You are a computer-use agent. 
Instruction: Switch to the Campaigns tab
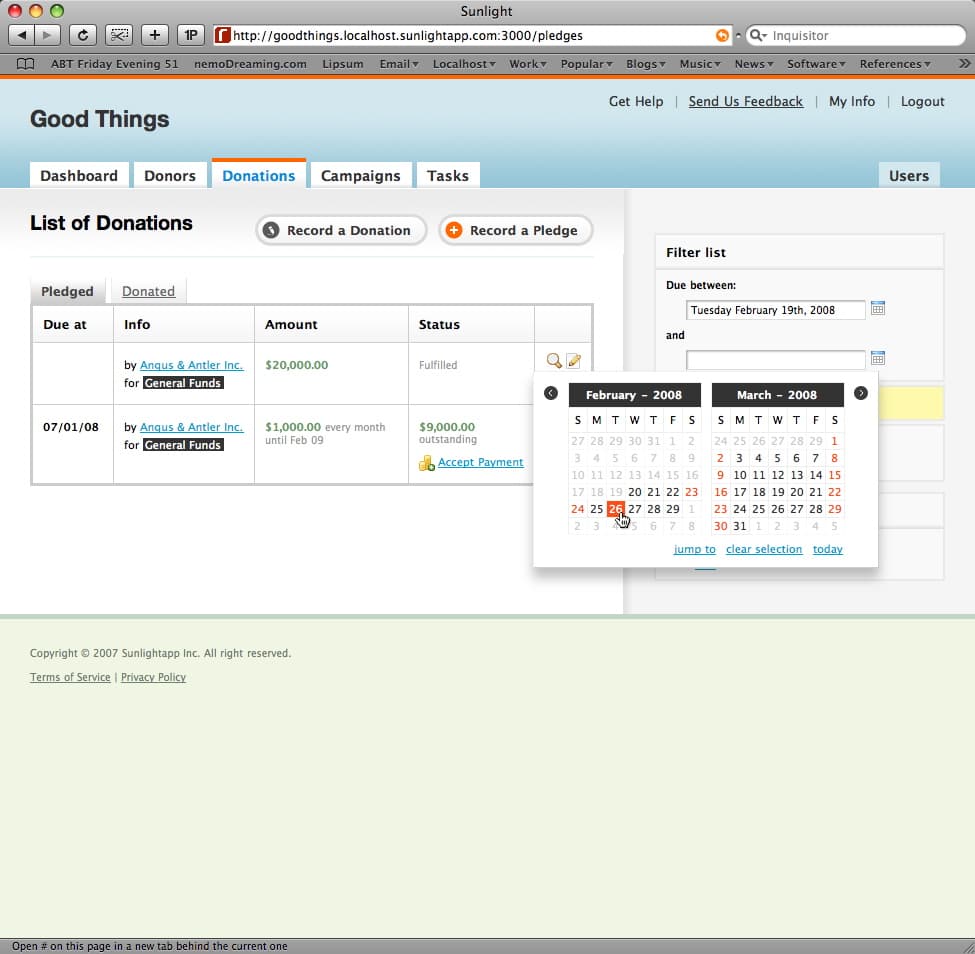(360, 175)
